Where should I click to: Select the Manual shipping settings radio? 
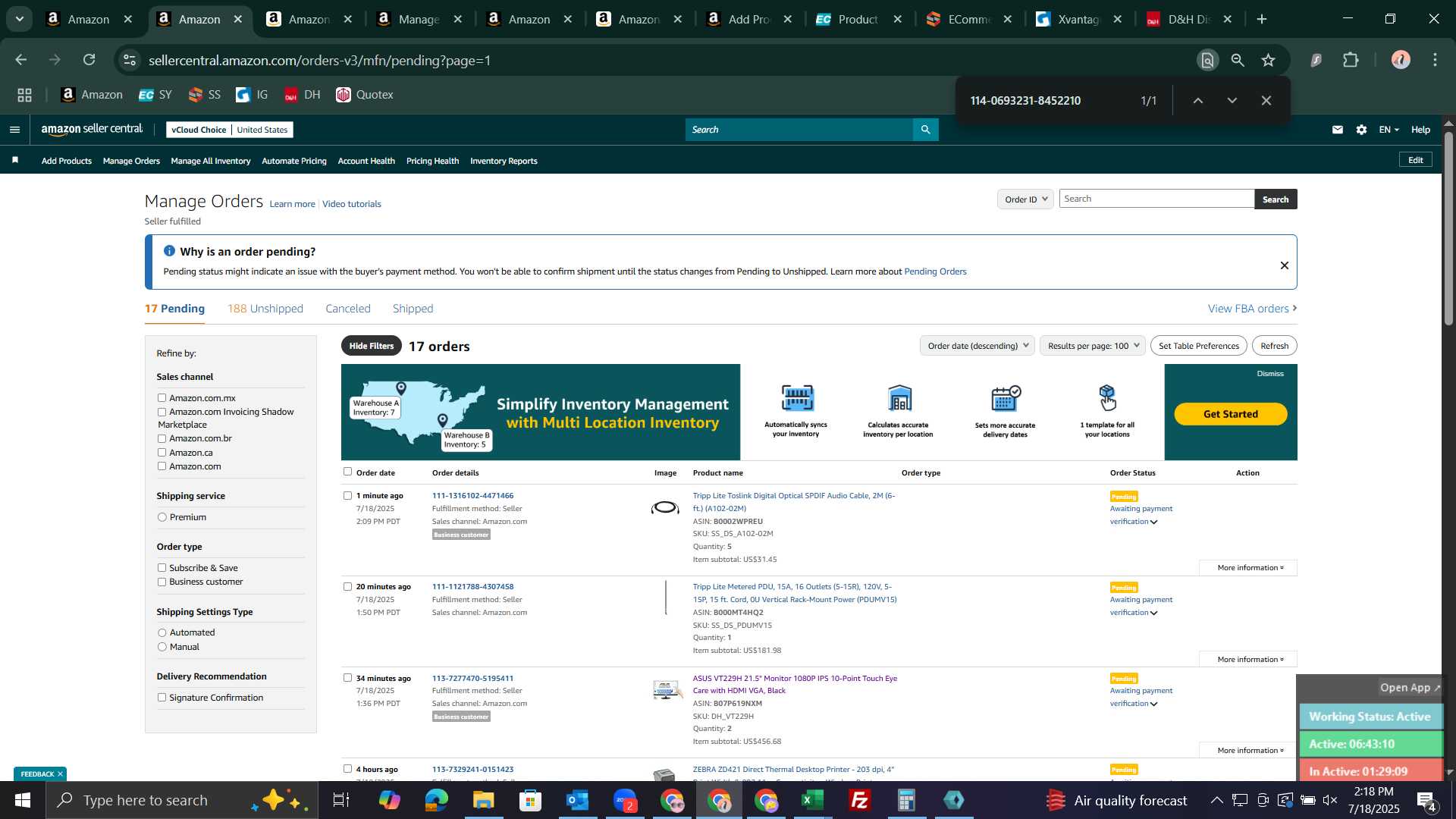162,647
